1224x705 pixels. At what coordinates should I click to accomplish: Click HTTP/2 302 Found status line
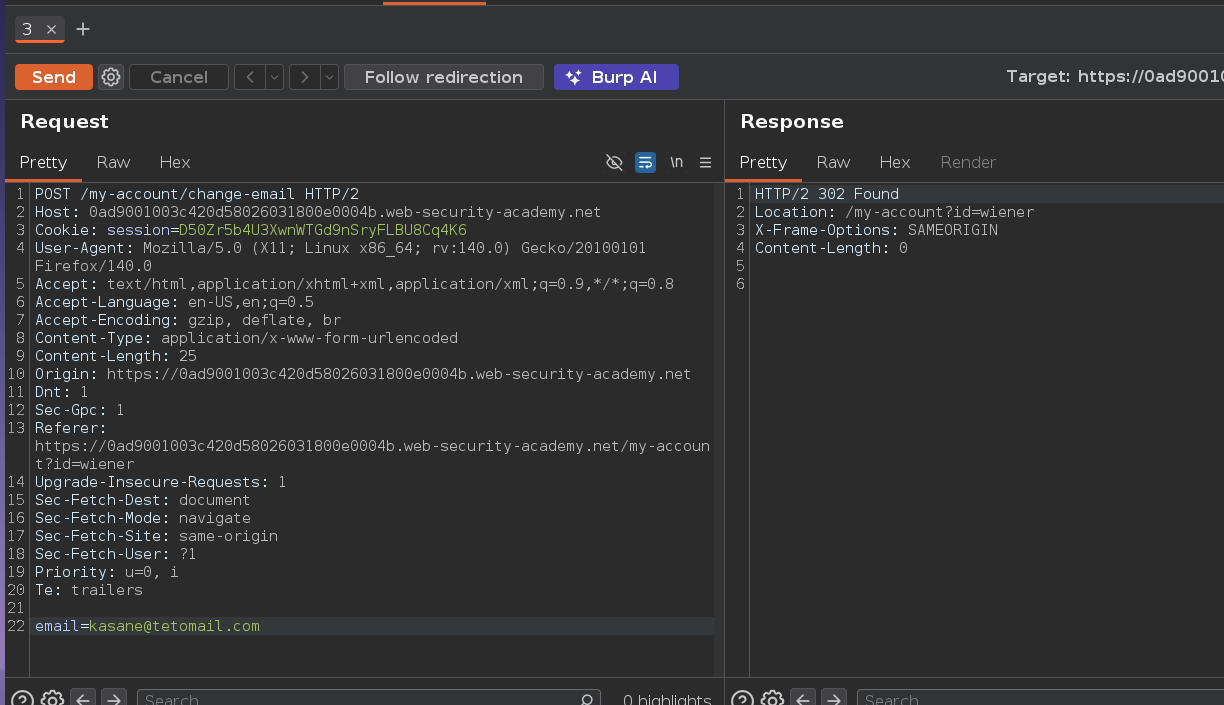point(827,194)
